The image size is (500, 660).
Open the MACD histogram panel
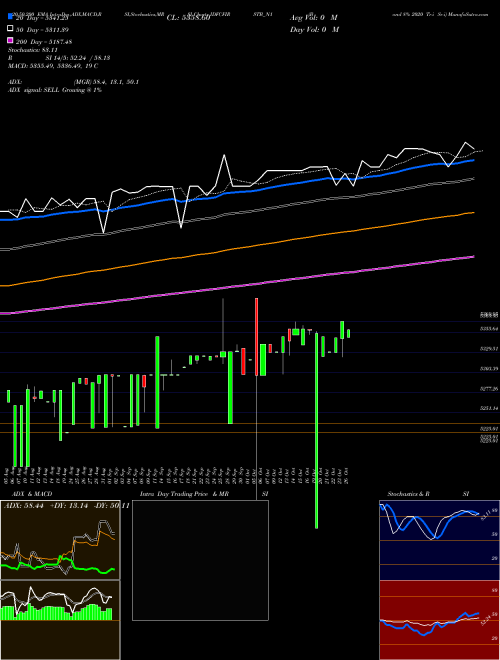[60, 620]
